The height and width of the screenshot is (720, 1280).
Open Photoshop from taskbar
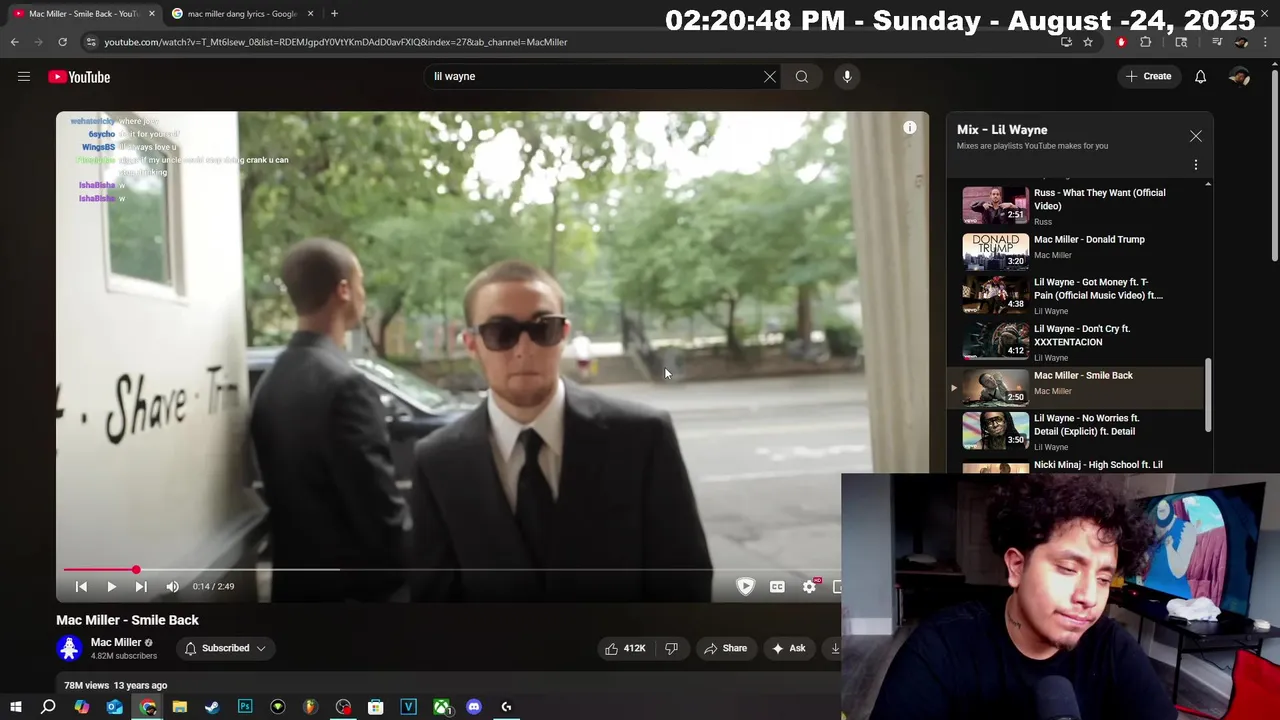coord(245,707)
